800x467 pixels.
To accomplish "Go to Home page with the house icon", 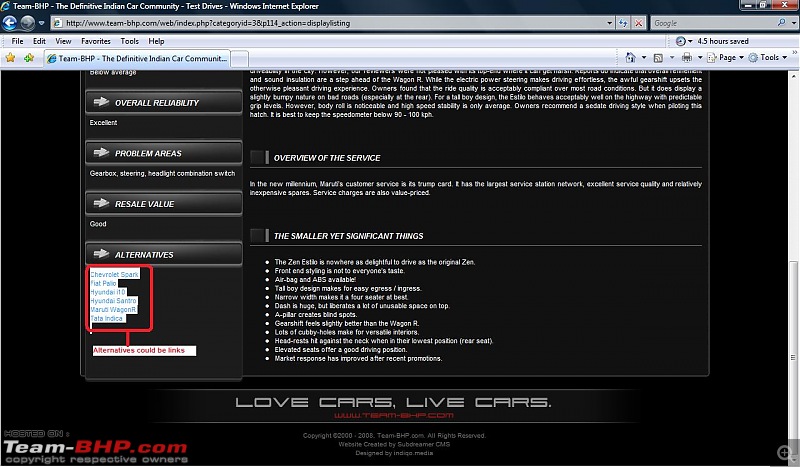I will (x=631, y=57).
